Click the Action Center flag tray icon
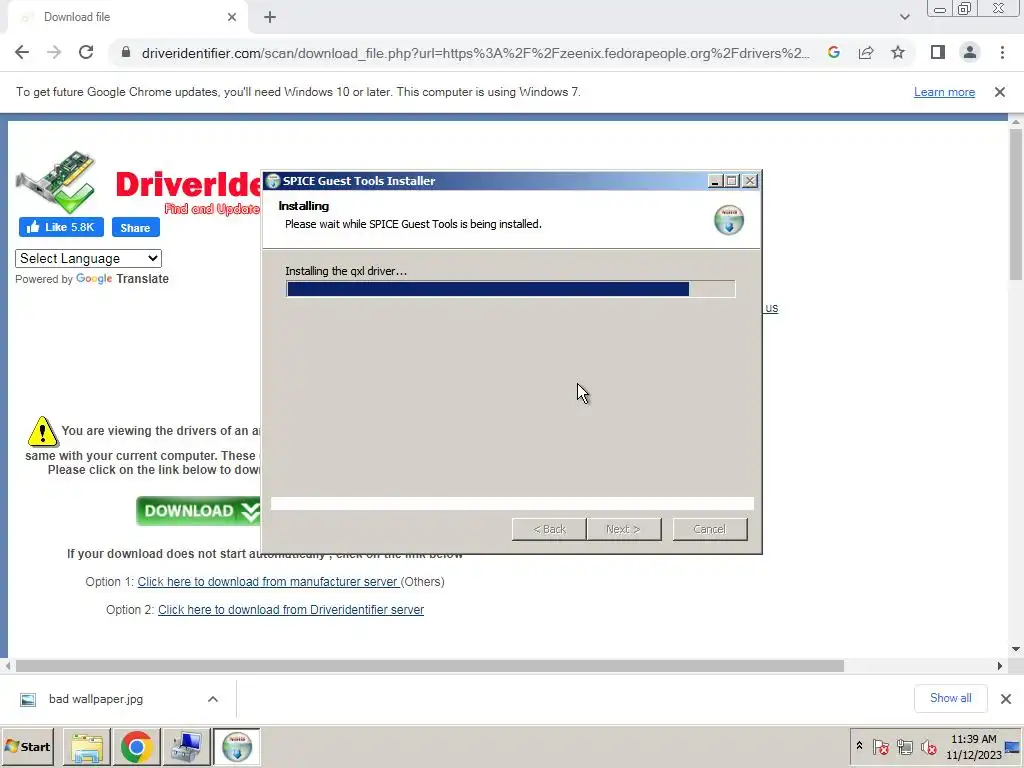The image size is (1024, 768). [880, 746]
